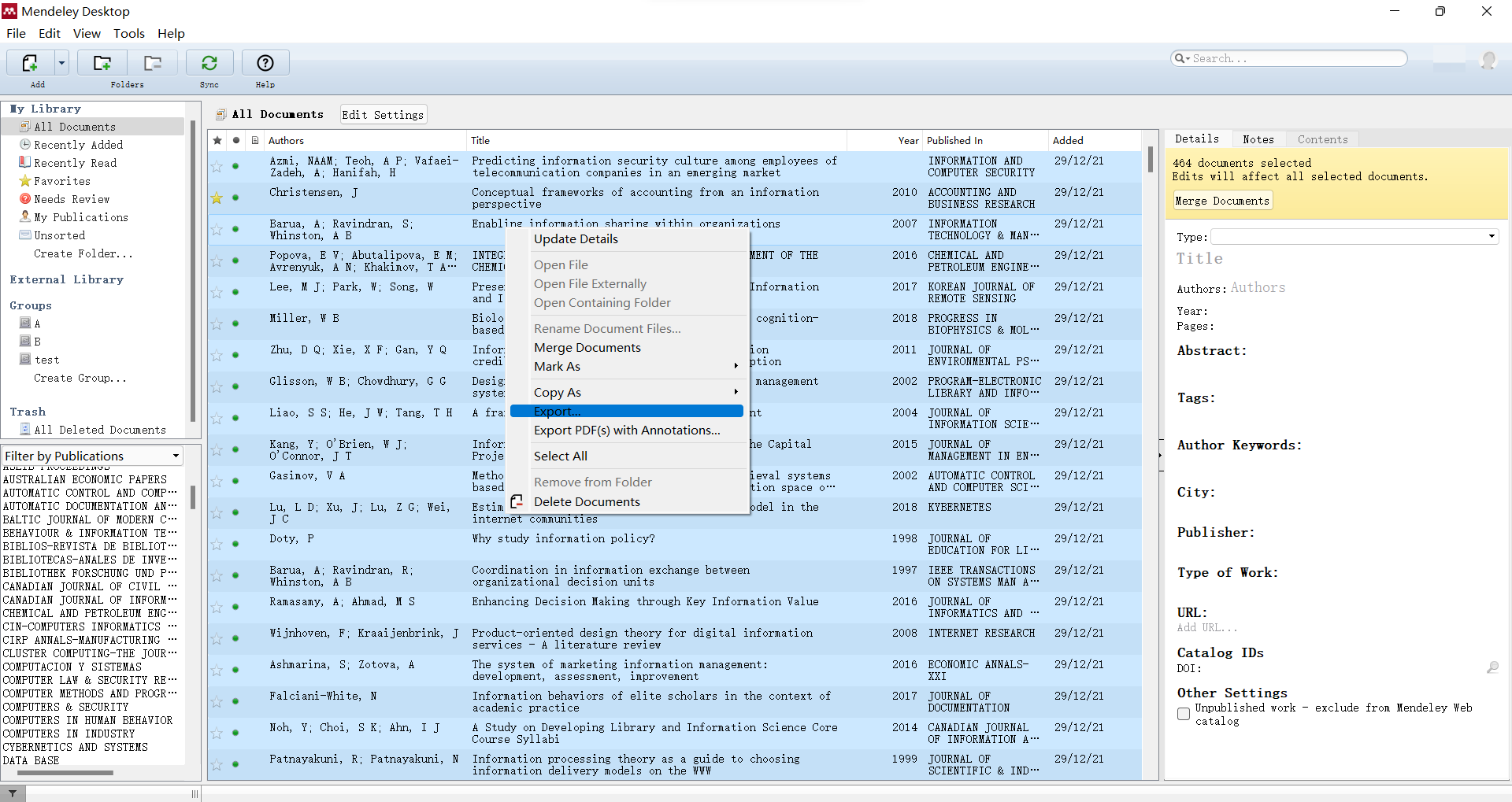
Task: Open the test group
Action: click(46, 360)
